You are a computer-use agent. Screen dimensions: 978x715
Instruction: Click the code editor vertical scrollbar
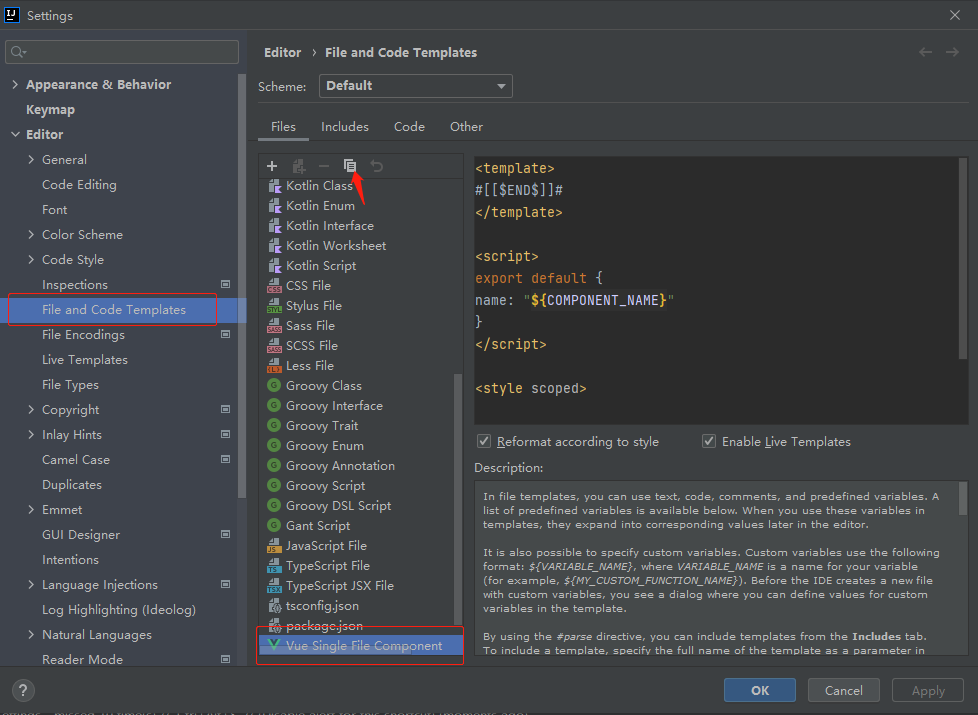963,258
